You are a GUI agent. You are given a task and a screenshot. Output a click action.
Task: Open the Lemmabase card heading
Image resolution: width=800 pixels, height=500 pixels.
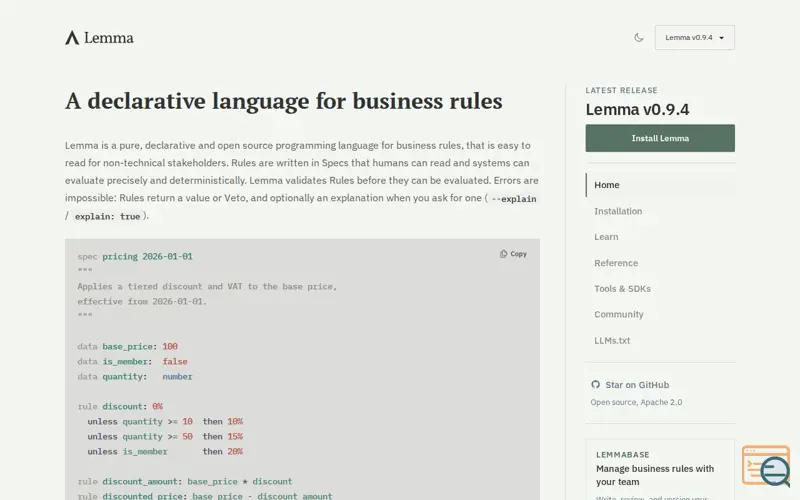pos(655,475)
